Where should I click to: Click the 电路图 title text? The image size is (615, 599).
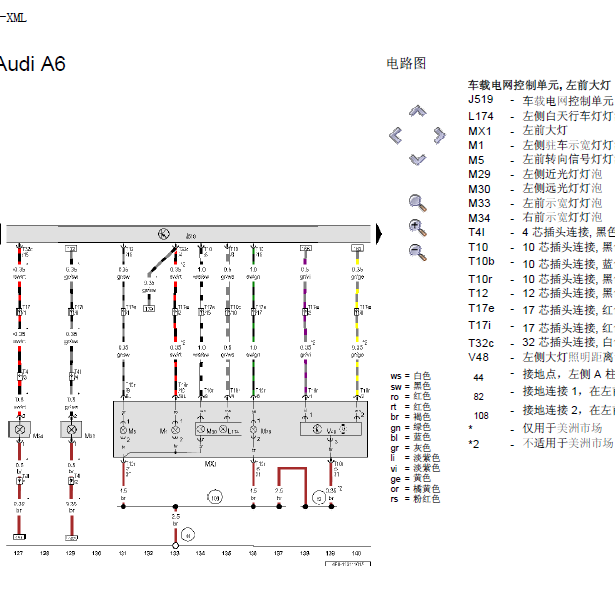(x=406, y=63)
